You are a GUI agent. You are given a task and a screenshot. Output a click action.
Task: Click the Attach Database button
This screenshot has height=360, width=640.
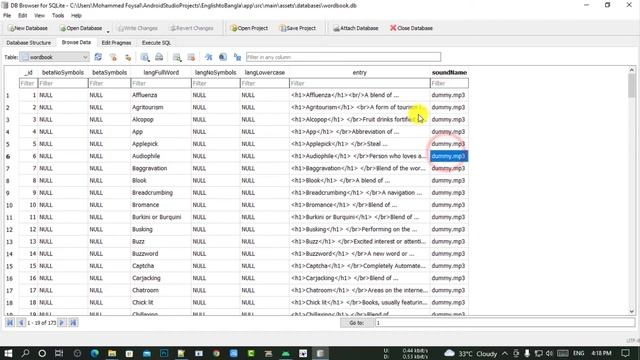[356, 28]
